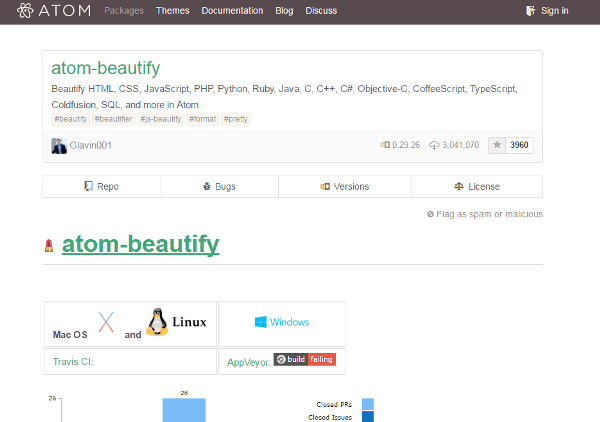The image size is (600, 422).
Task: Open the AppVeyor link
Action: click(x=249, y=362)
